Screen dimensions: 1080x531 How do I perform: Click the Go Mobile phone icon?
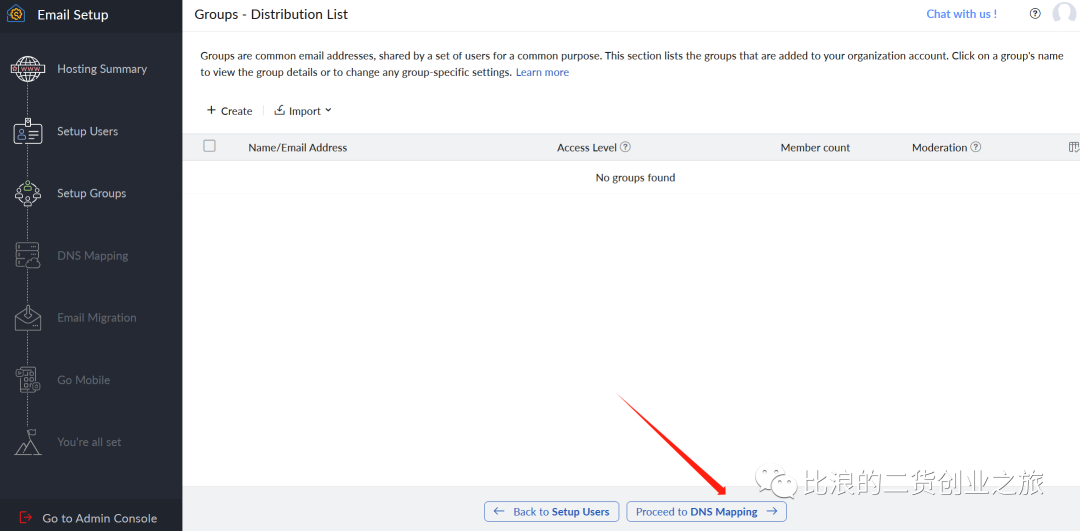(x=27, y=380)
